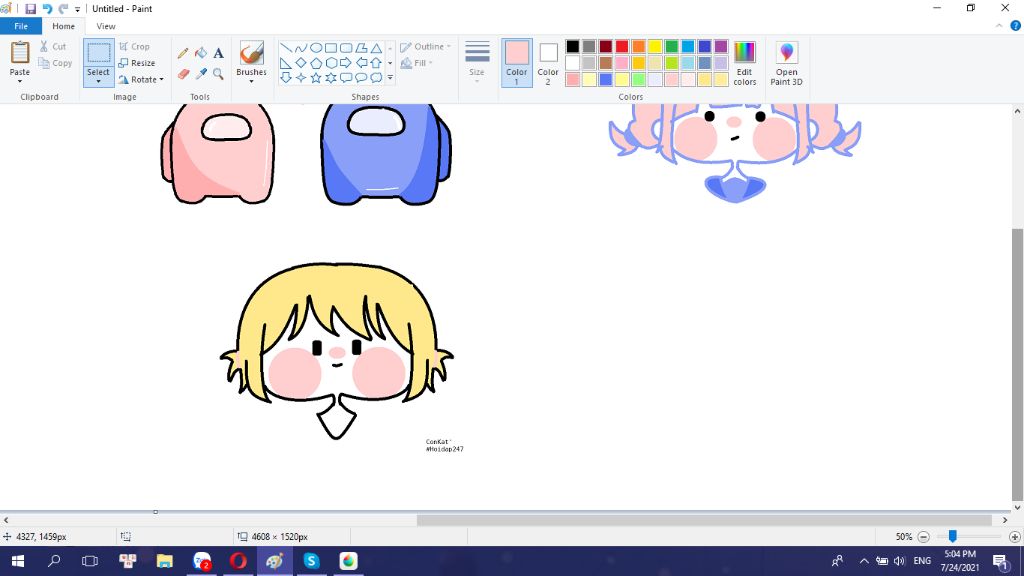
Task: Pick the Hexagon shape
Action: pyautogui.click(x=331, y=63)
